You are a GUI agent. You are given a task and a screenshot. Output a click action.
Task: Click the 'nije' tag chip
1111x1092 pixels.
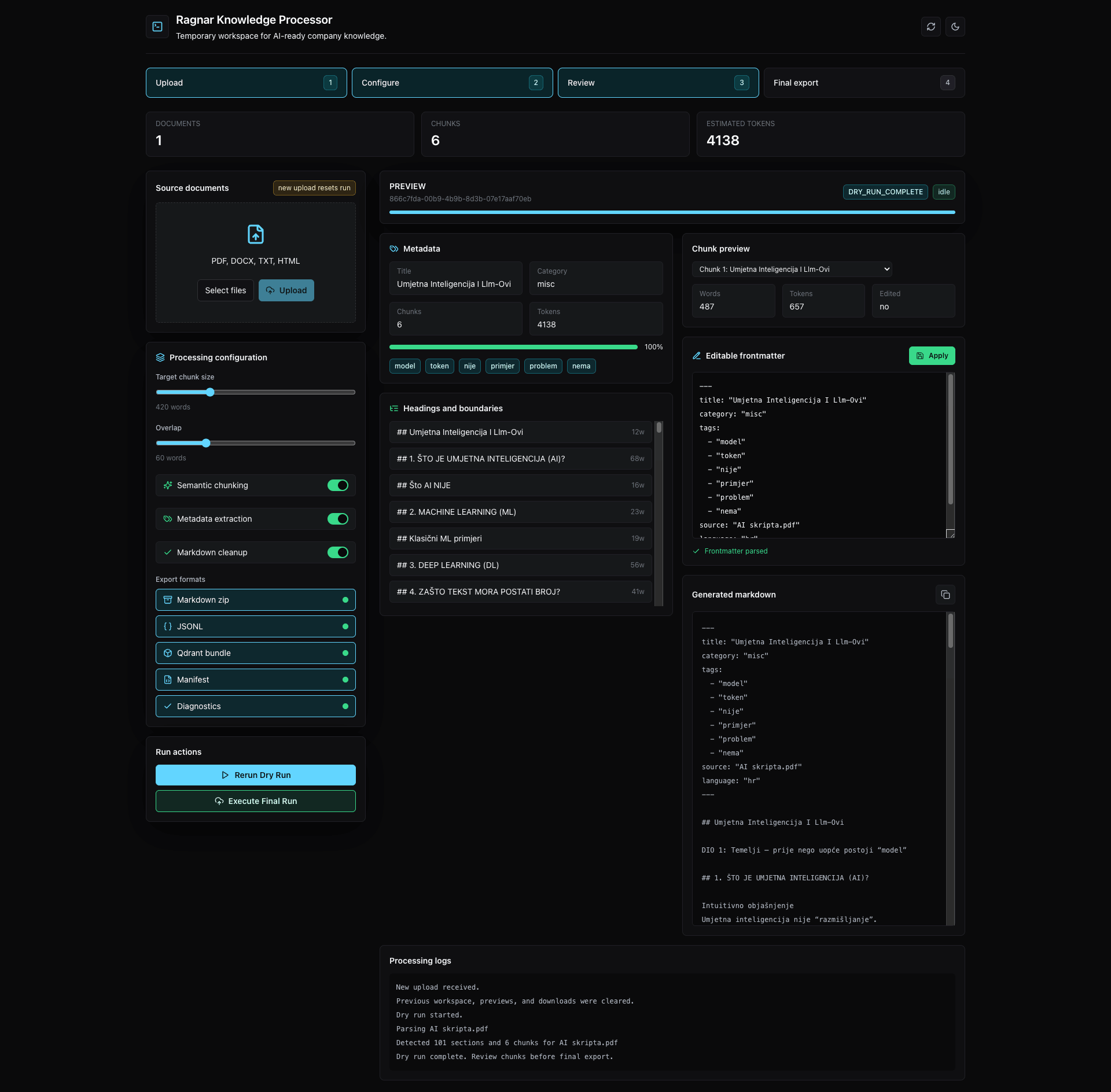470,366
